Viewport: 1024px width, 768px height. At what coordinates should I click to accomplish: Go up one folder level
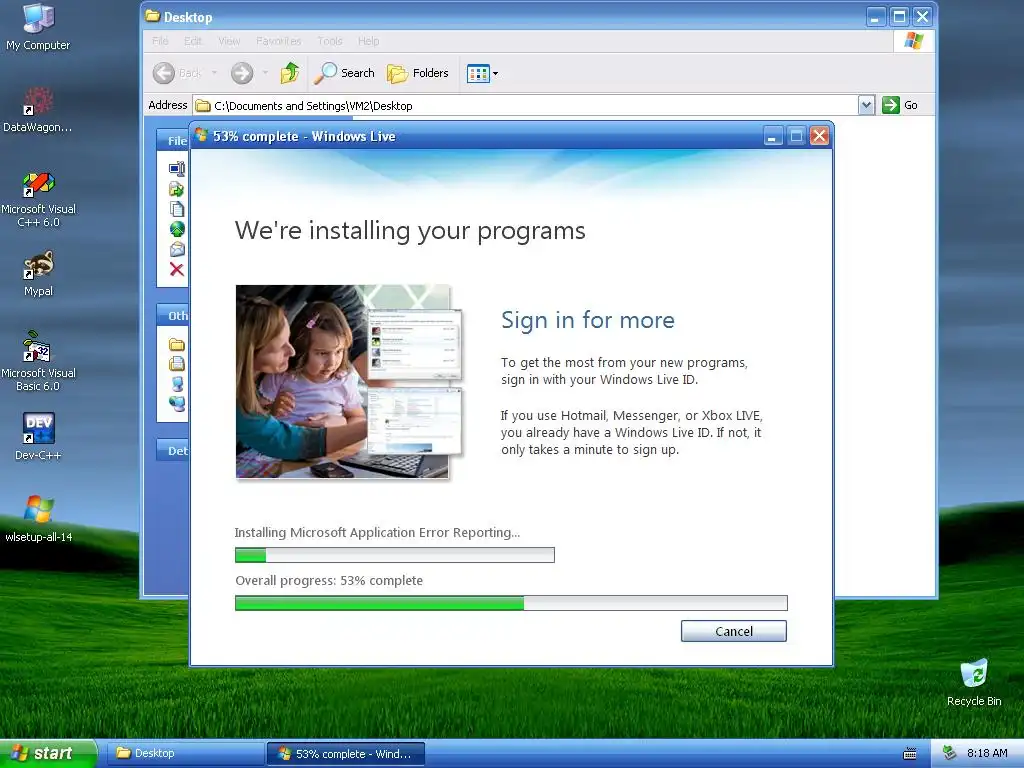pos(290,73)
